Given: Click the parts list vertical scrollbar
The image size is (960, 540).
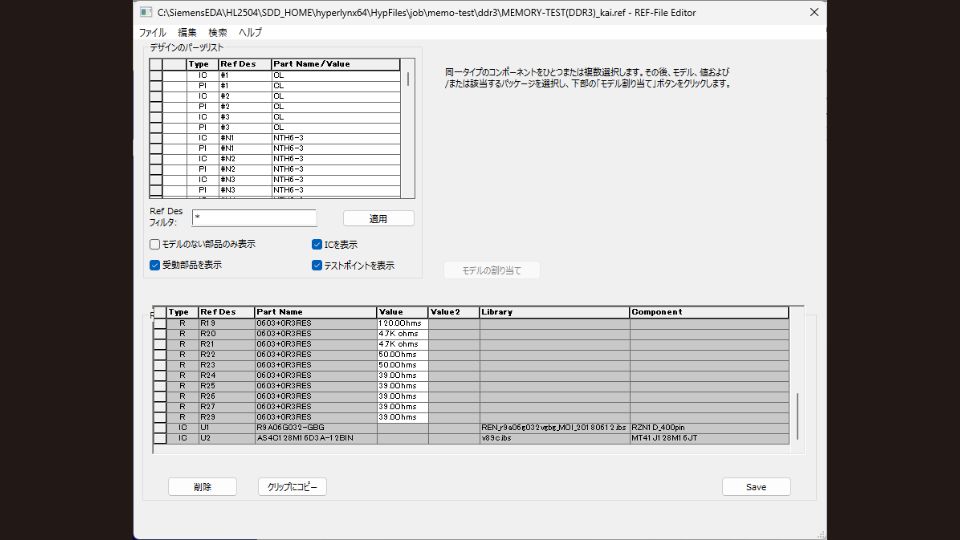Looking at the screenshot, I should 408,130.
